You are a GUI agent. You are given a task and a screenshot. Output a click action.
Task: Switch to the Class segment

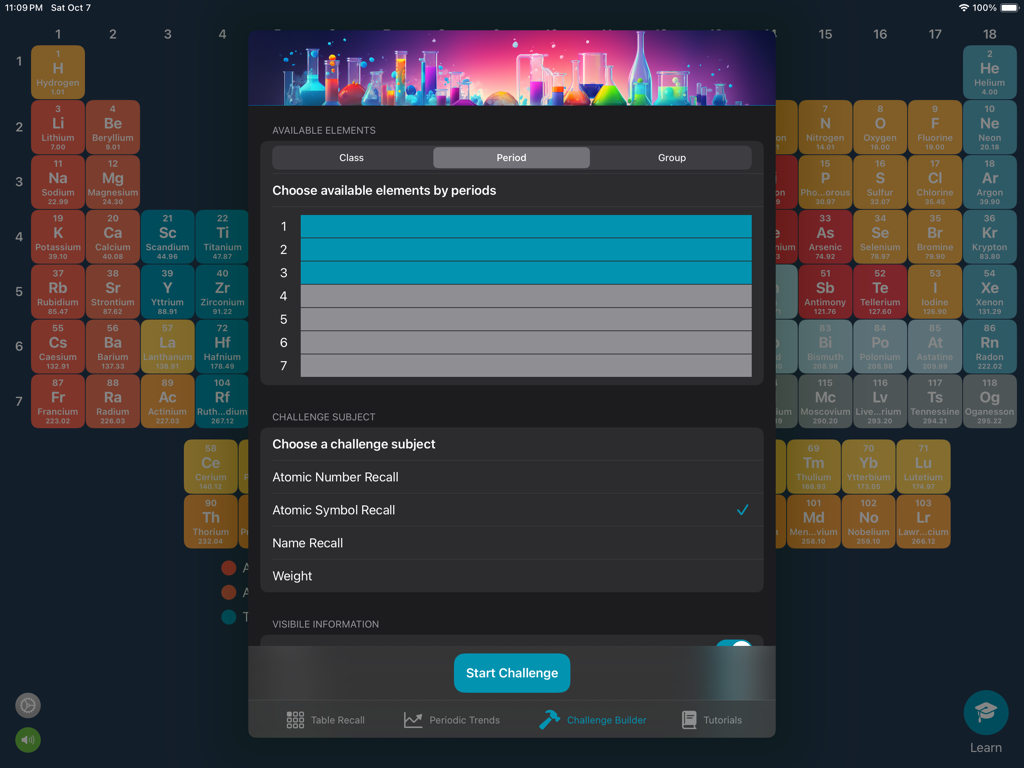point(350,158)
